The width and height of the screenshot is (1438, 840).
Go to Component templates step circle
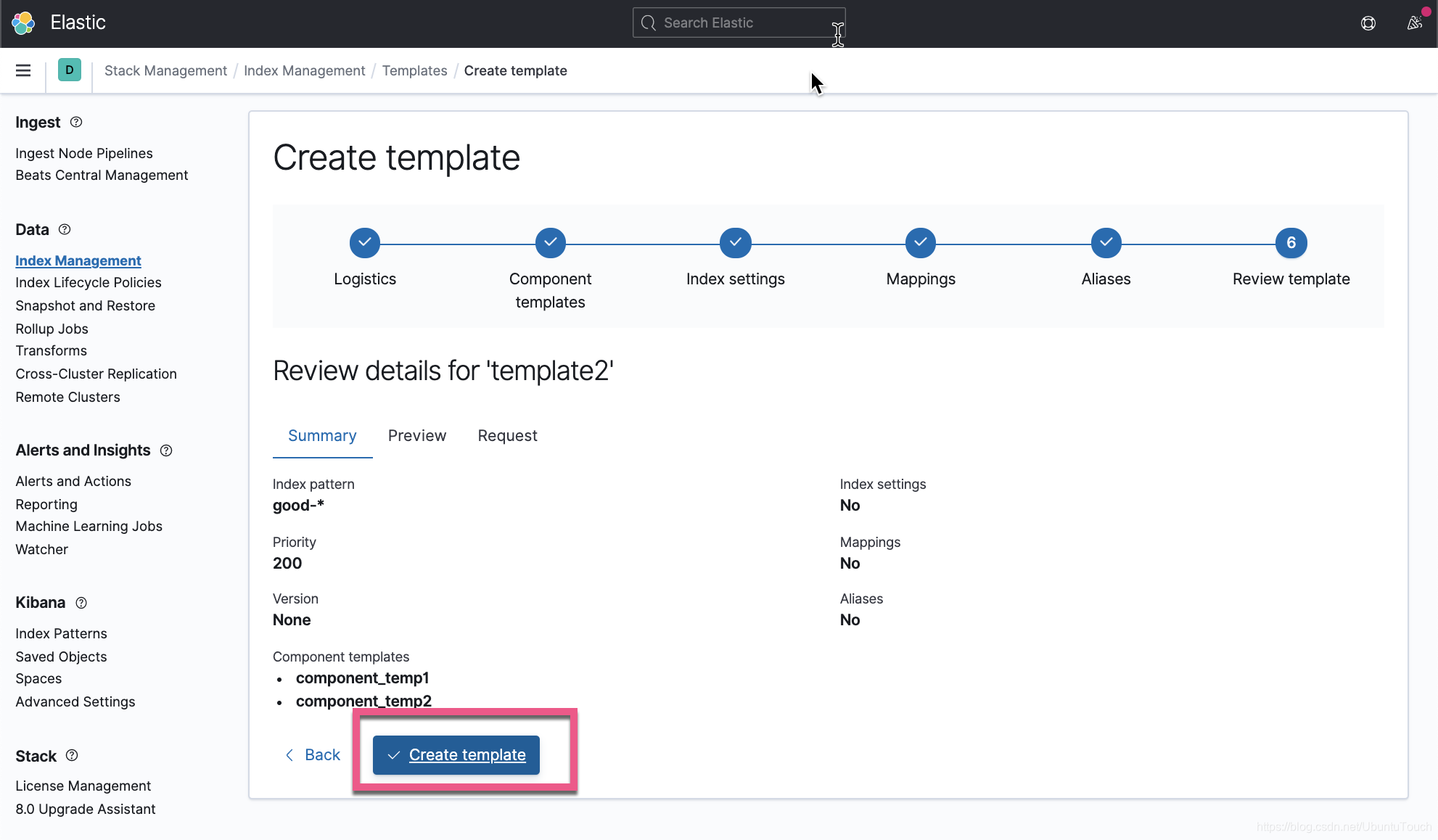(551, 243)
